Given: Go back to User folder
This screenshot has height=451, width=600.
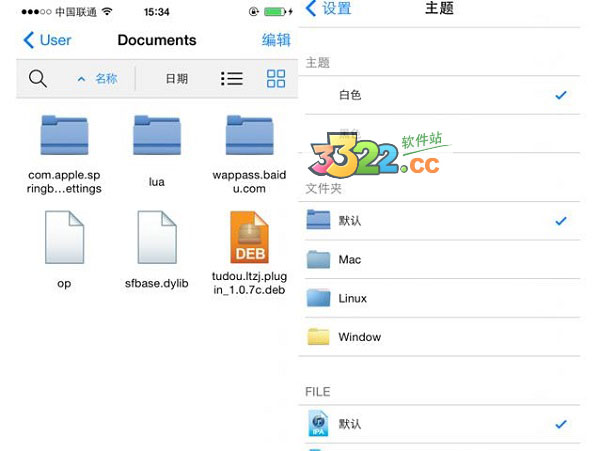Looking at the screenshot, I should click(47, 40).
